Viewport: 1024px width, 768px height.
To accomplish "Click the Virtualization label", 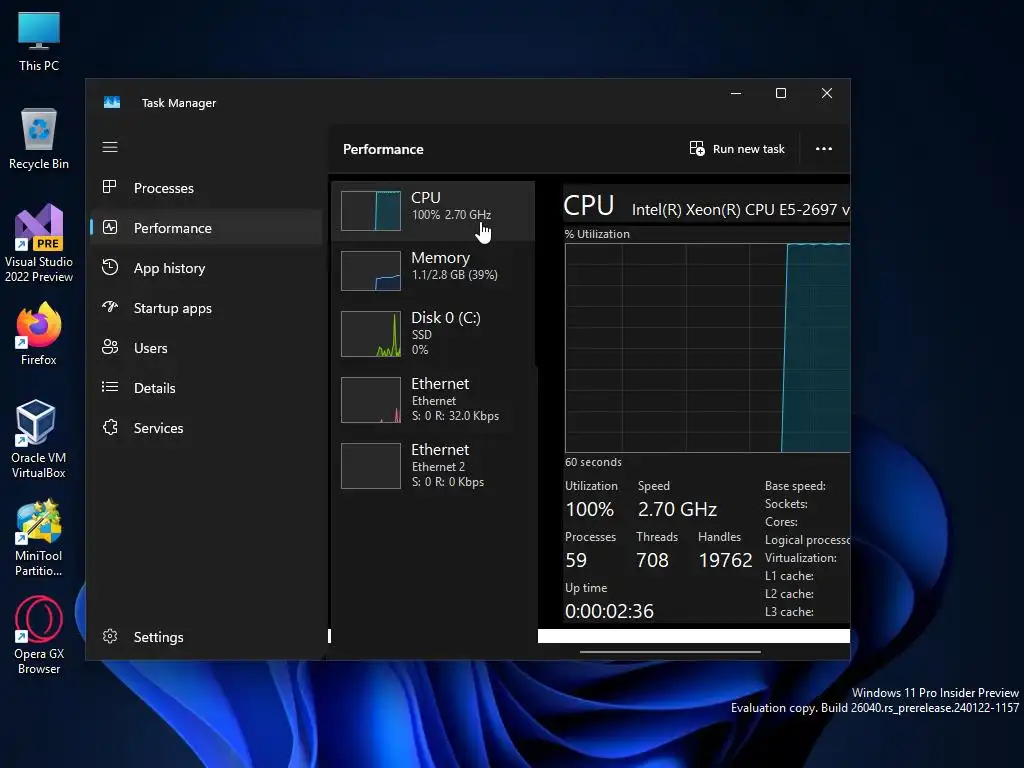I will point(801,558).
